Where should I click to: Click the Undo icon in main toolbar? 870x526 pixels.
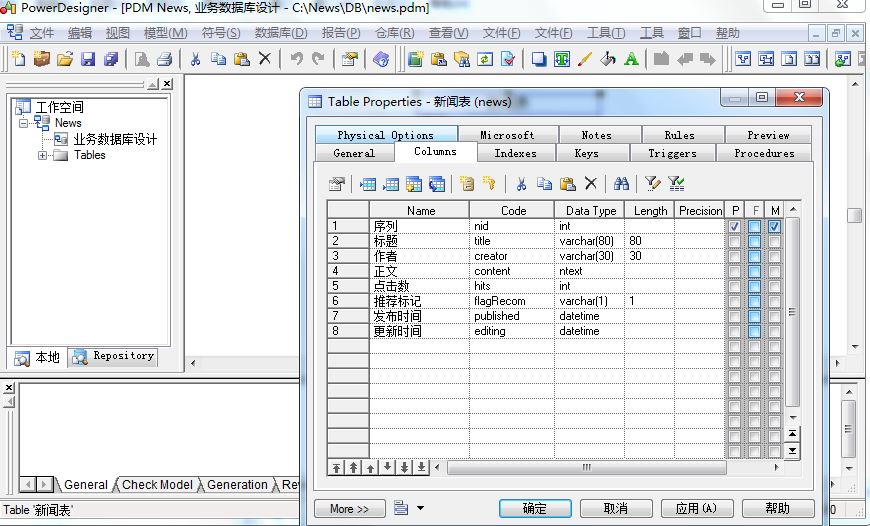[296, 59]
